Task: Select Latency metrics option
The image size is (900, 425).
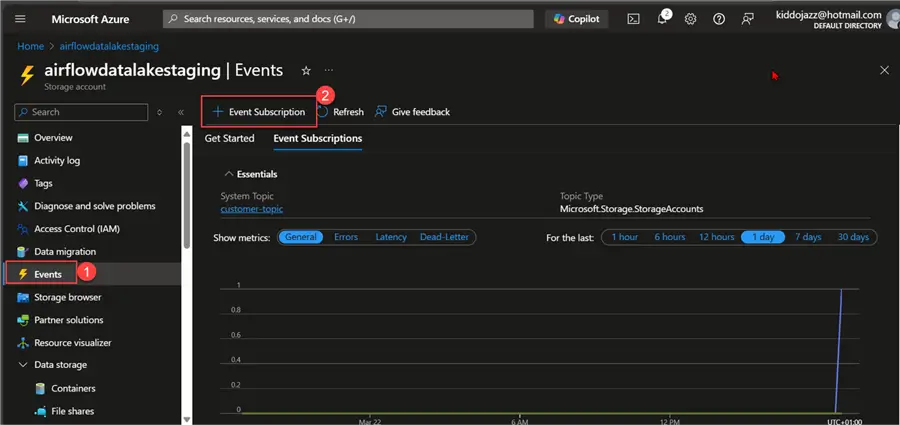Action: (391, 237)
